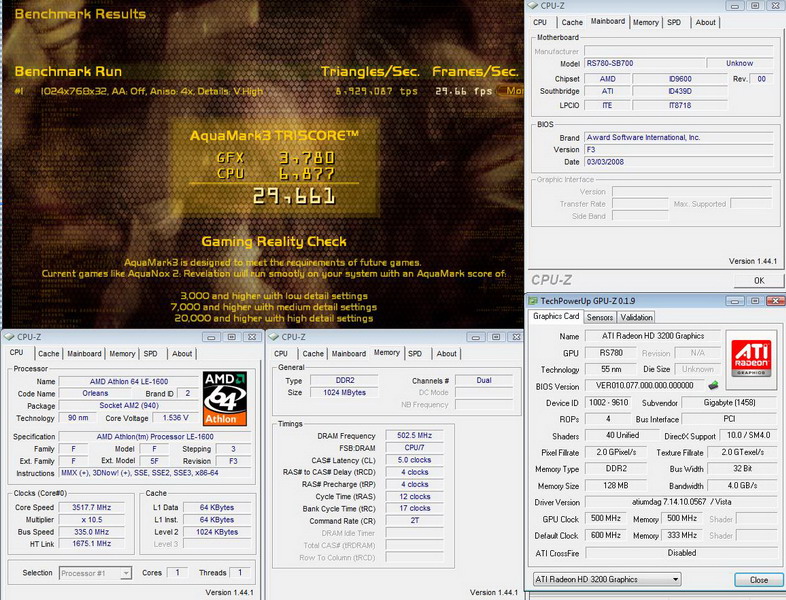Open About tab in the CPU-Z CPU window
Screen dimensions: 786x600
point(182,354)
